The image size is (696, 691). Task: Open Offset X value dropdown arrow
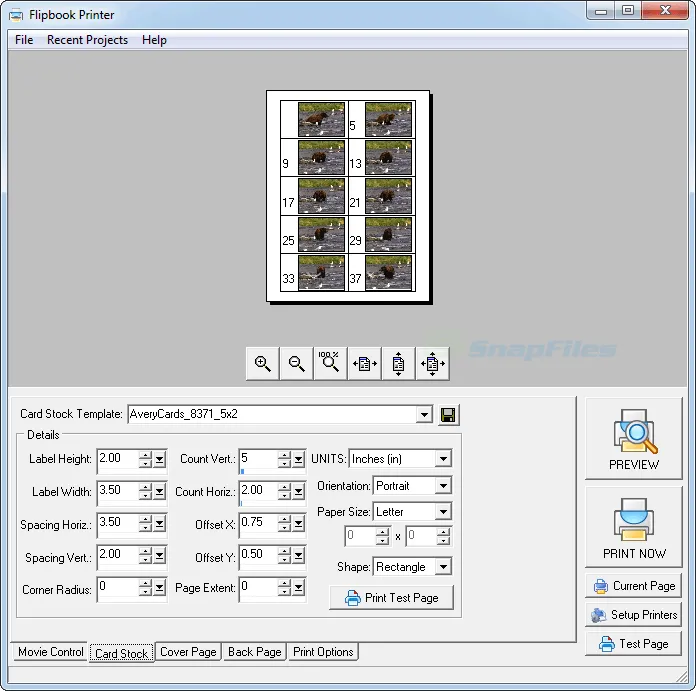[299, 524]
